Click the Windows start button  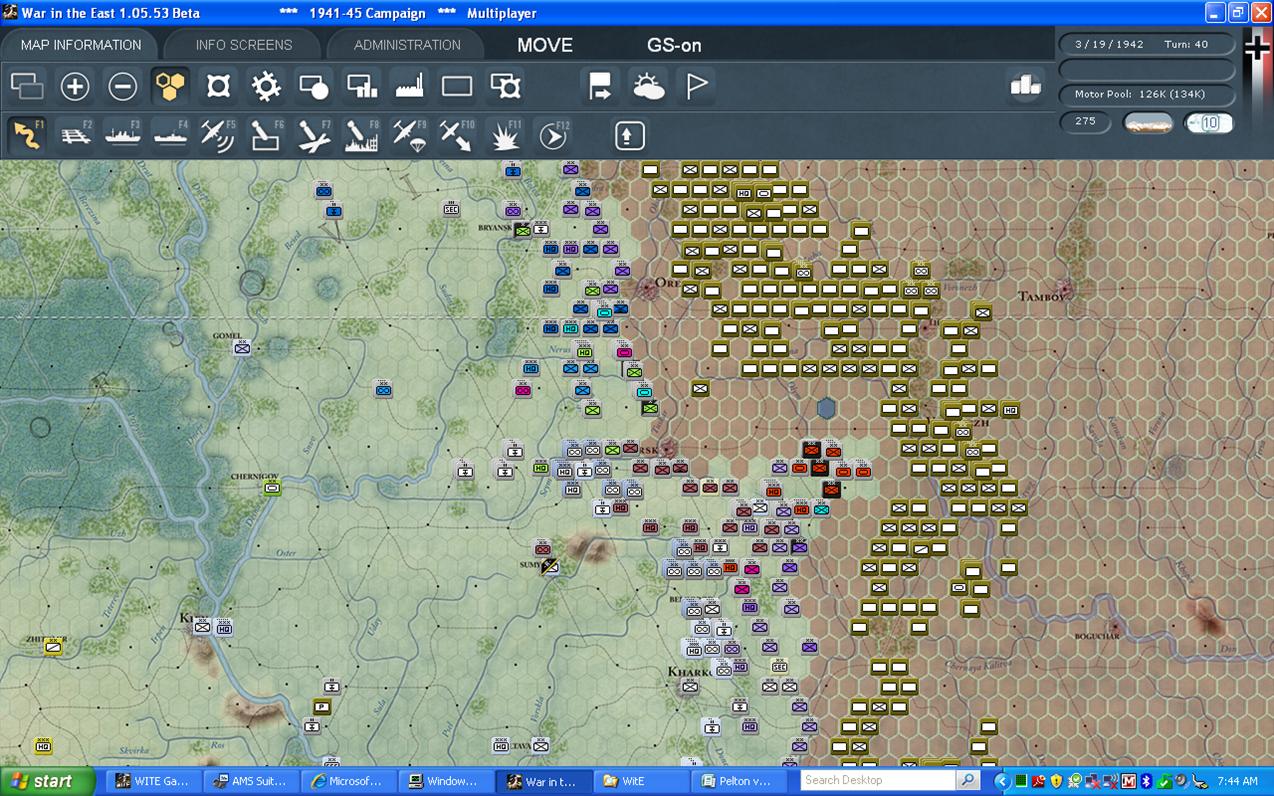pyautogui.click(x=48, y=781)
